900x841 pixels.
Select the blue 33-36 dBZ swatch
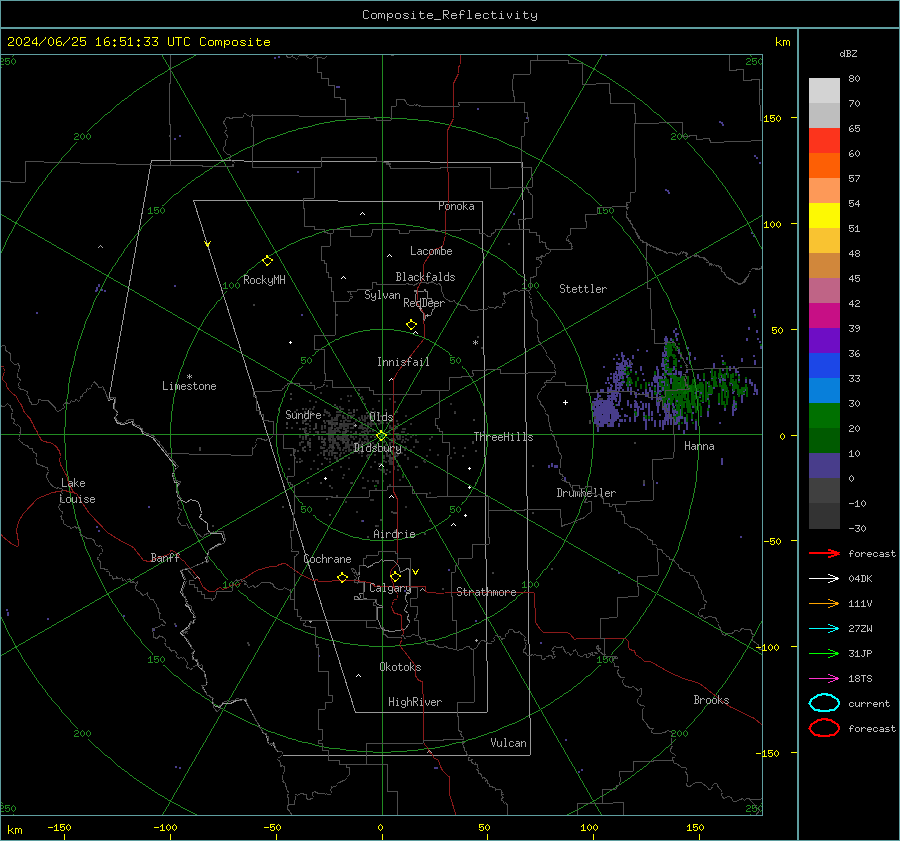click(824, 365)
